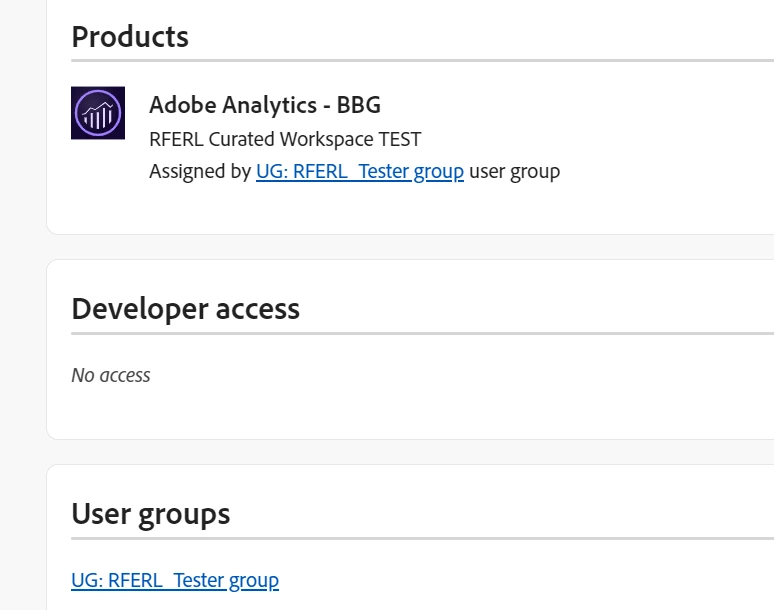The width and height of the screenshot is (774, 610).
Task: Click the Products section heading
Action: (130, 37)
